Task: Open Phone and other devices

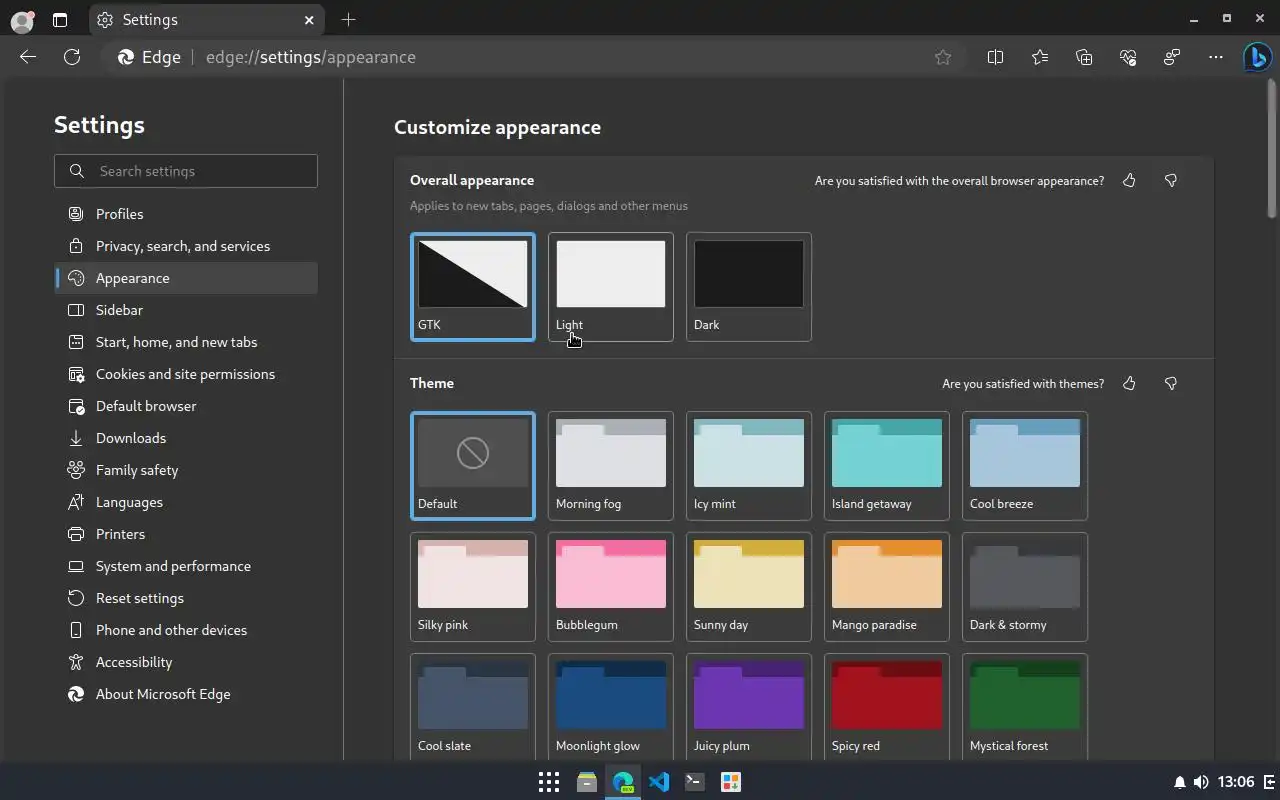Action: point(186,630)
